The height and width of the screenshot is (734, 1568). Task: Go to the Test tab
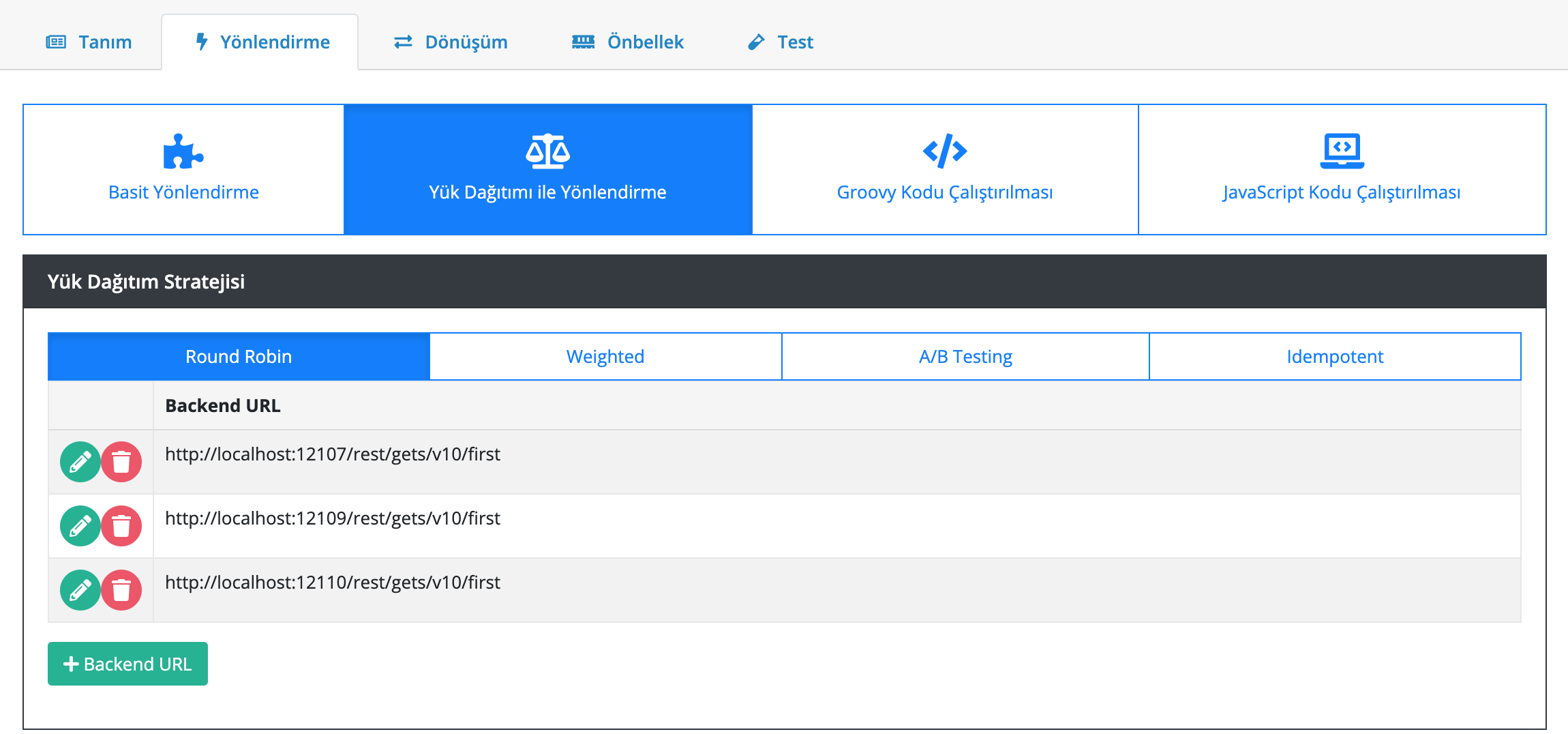pos(781,42)
